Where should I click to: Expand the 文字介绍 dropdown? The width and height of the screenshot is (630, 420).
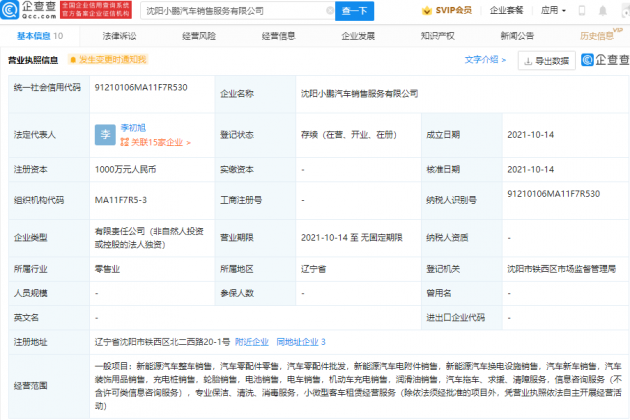pyautogui.click(x=485, y=60)
